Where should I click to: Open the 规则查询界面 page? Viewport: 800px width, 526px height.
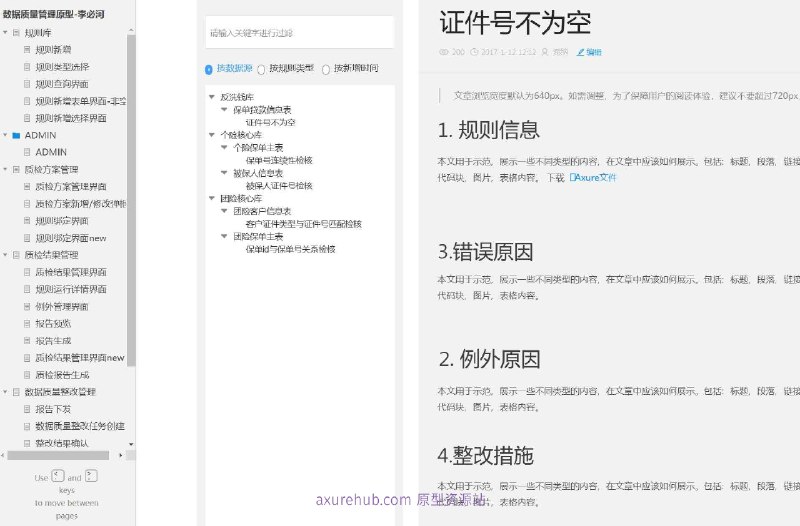pyautogui.click(x=62, y=84)
